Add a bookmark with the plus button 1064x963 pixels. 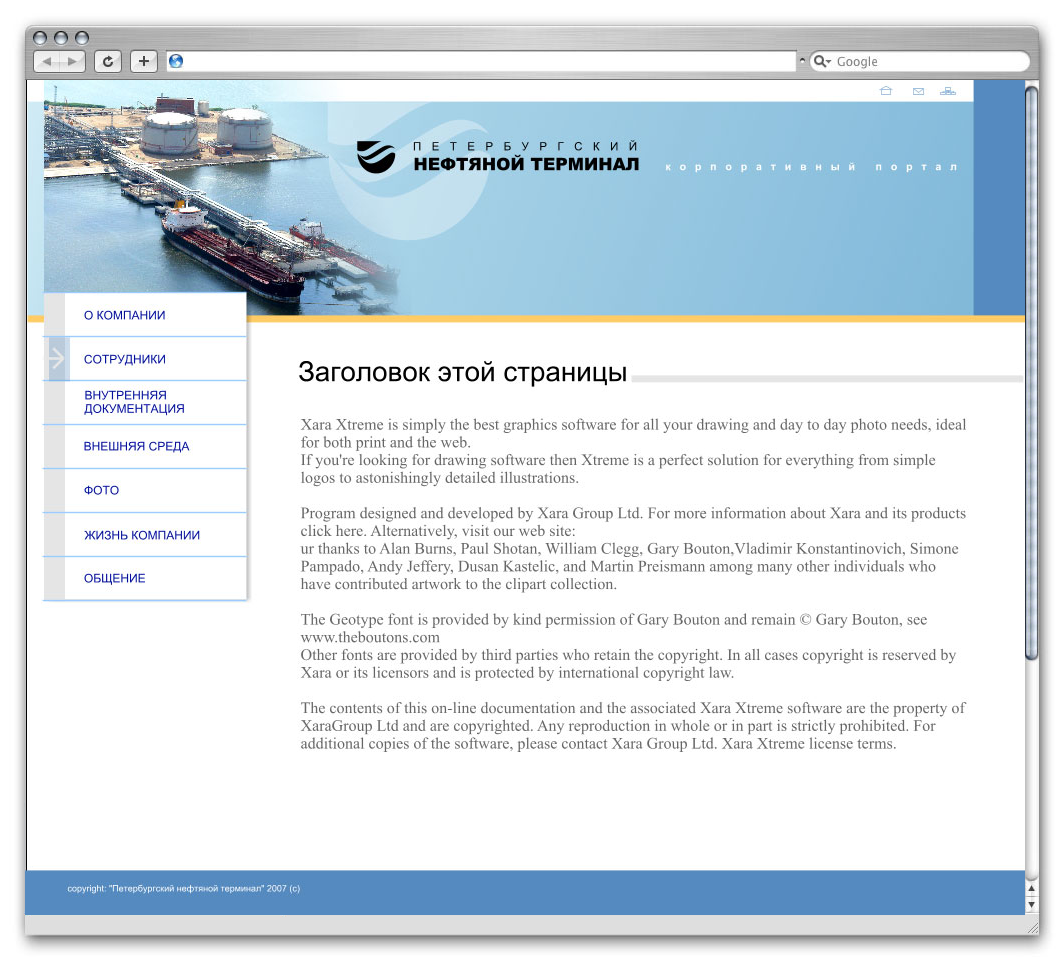click(x=143, y=62)
